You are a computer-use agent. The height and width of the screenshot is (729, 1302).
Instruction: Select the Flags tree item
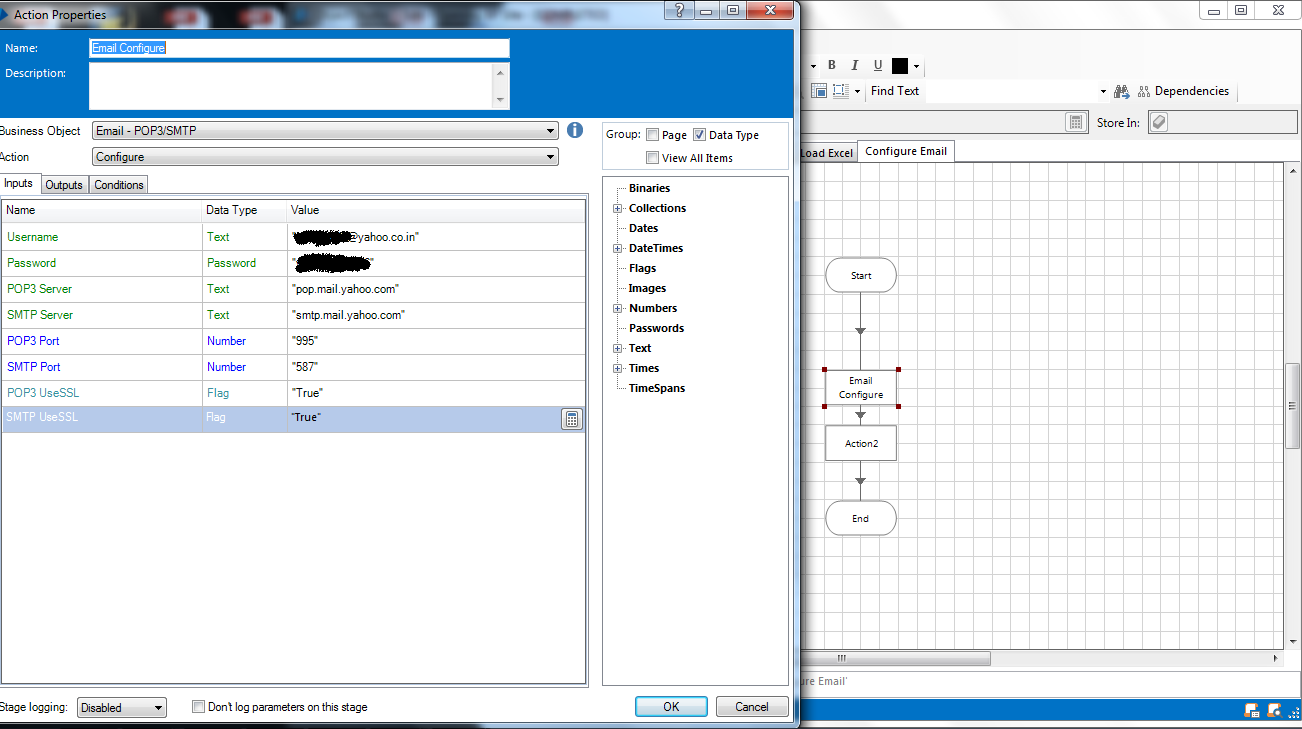(642, 268)
